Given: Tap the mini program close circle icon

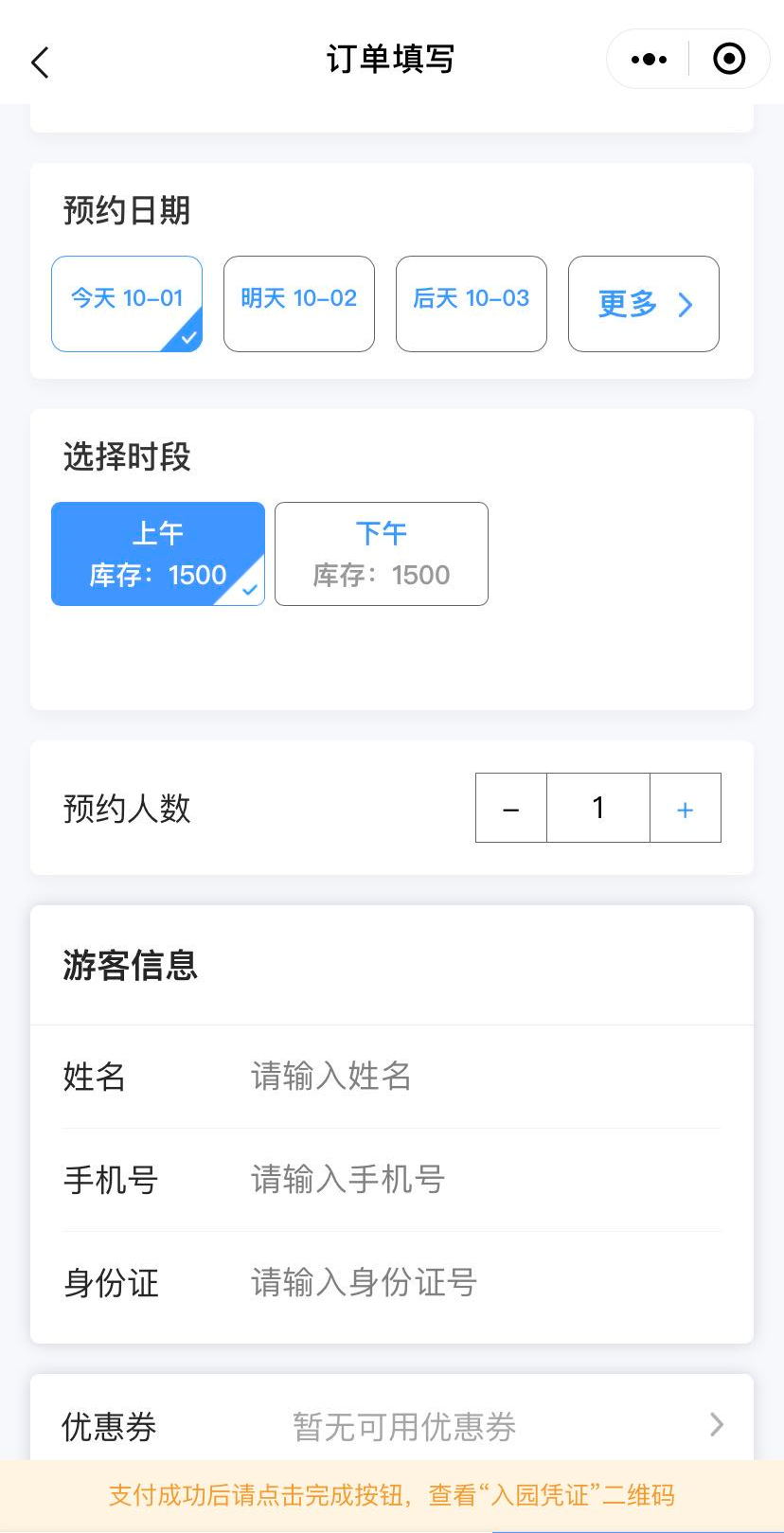Looking at the screenshot, I should 728,60.
